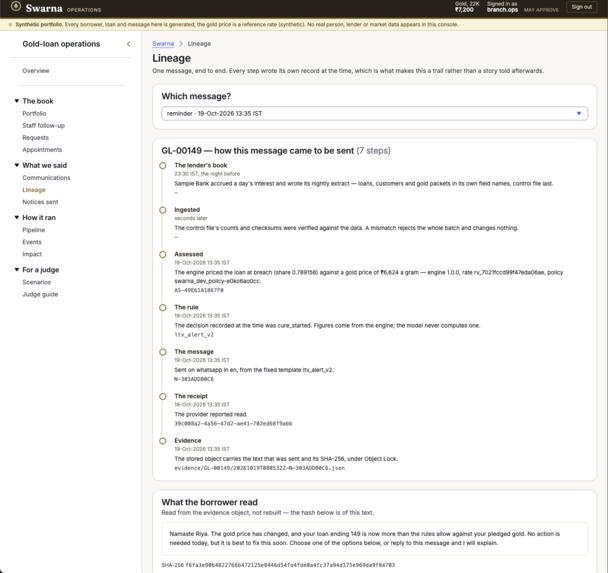Open the Judge guide

coord(40,294)
